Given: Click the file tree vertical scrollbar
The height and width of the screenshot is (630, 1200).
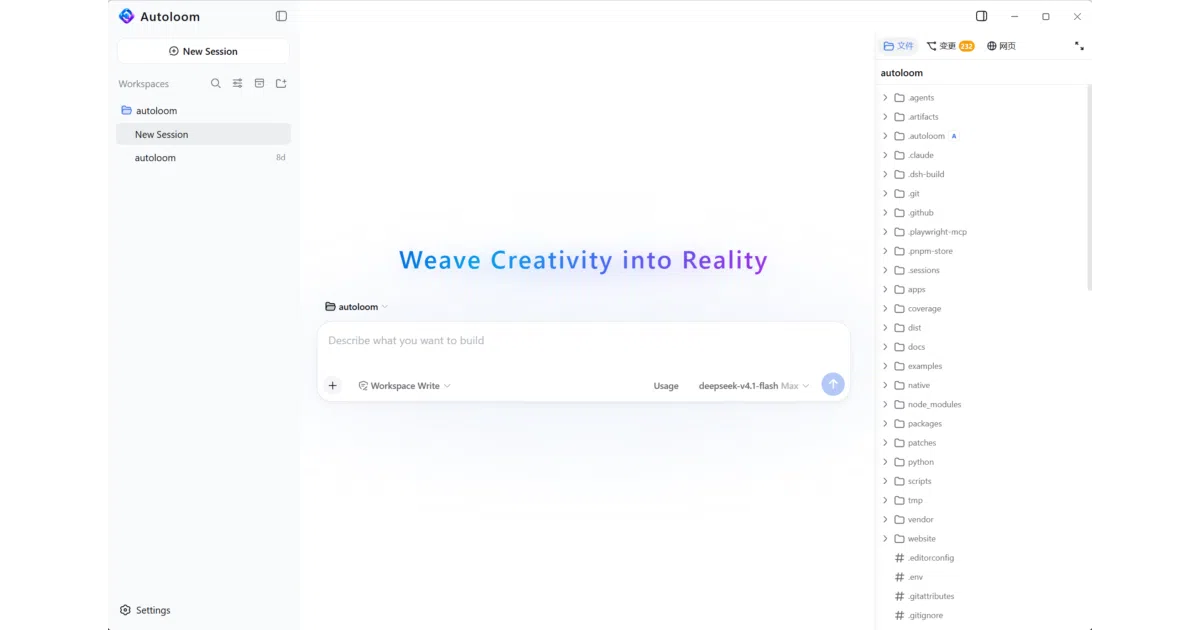Looking at the screenshot, I should pyautogui.click(x=1089, y=188).
